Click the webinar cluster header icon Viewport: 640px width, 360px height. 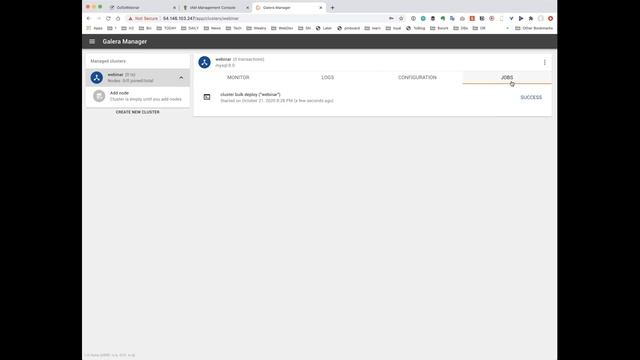click(204, 62)
